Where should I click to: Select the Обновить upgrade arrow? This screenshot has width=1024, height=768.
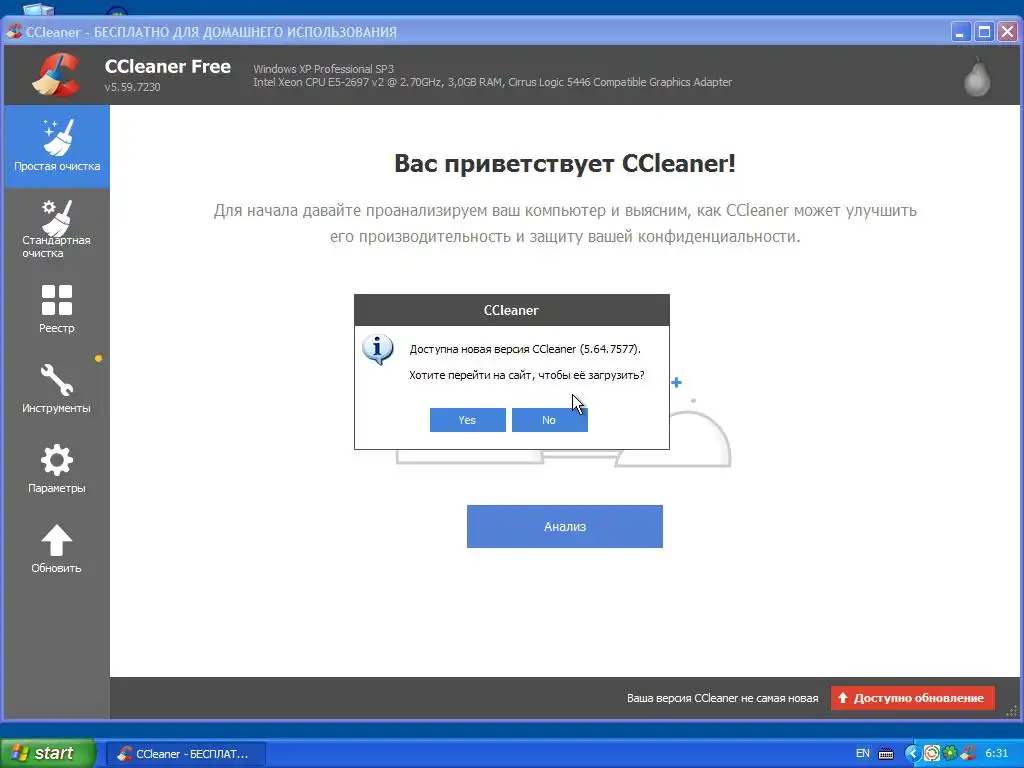point(57,549)
